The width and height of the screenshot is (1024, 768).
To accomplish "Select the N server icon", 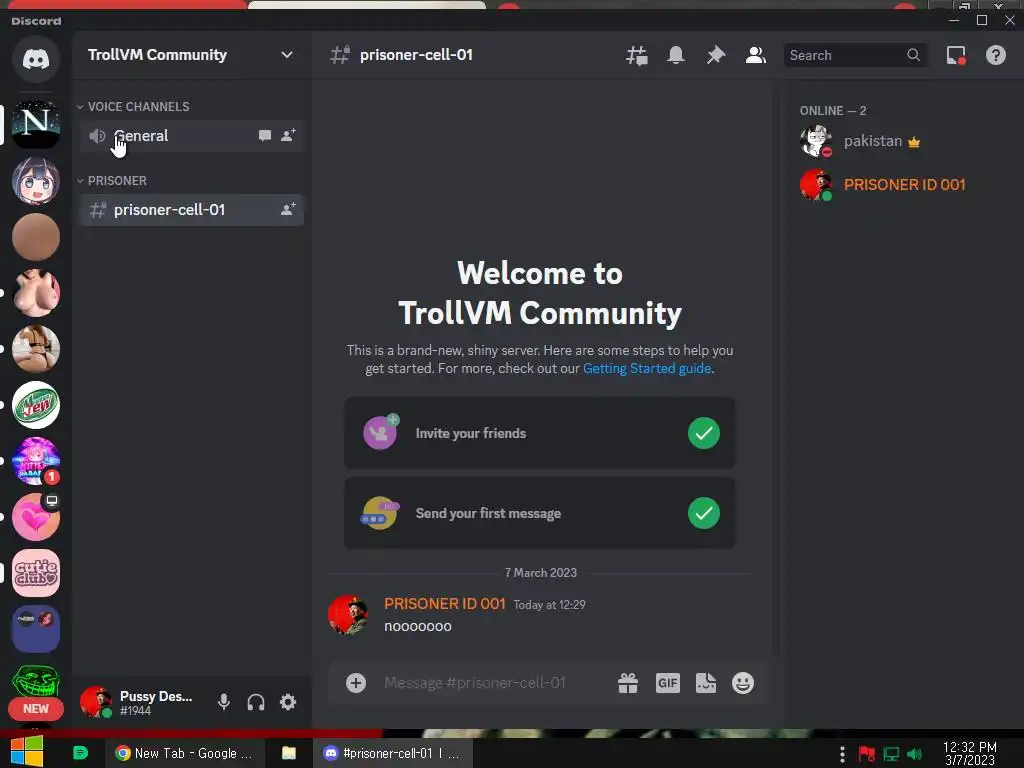I will [36, 124].
